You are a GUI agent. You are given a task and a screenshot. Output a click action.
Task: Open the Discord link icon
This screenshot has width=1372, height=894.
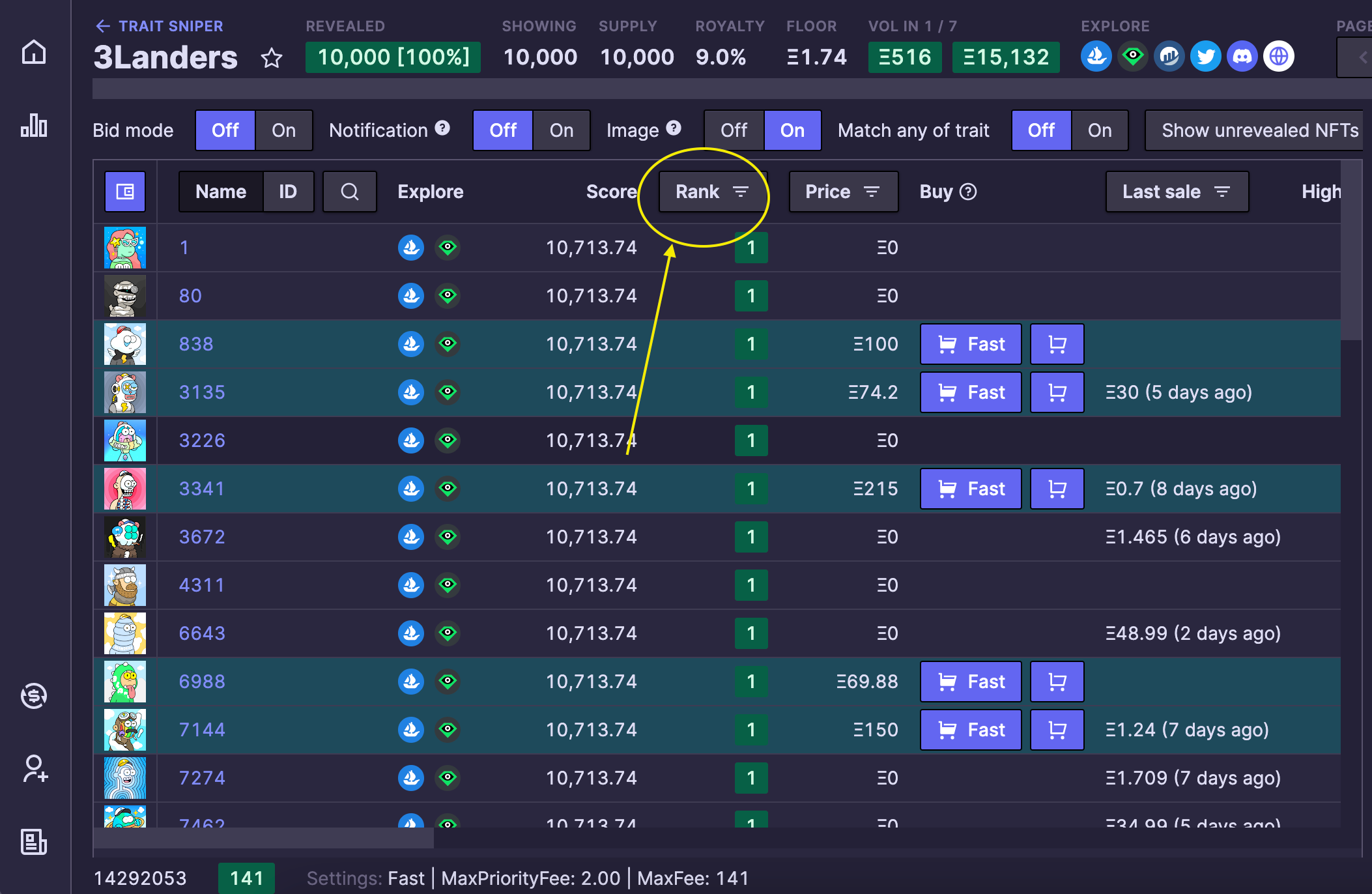[x=1242, y=57]
